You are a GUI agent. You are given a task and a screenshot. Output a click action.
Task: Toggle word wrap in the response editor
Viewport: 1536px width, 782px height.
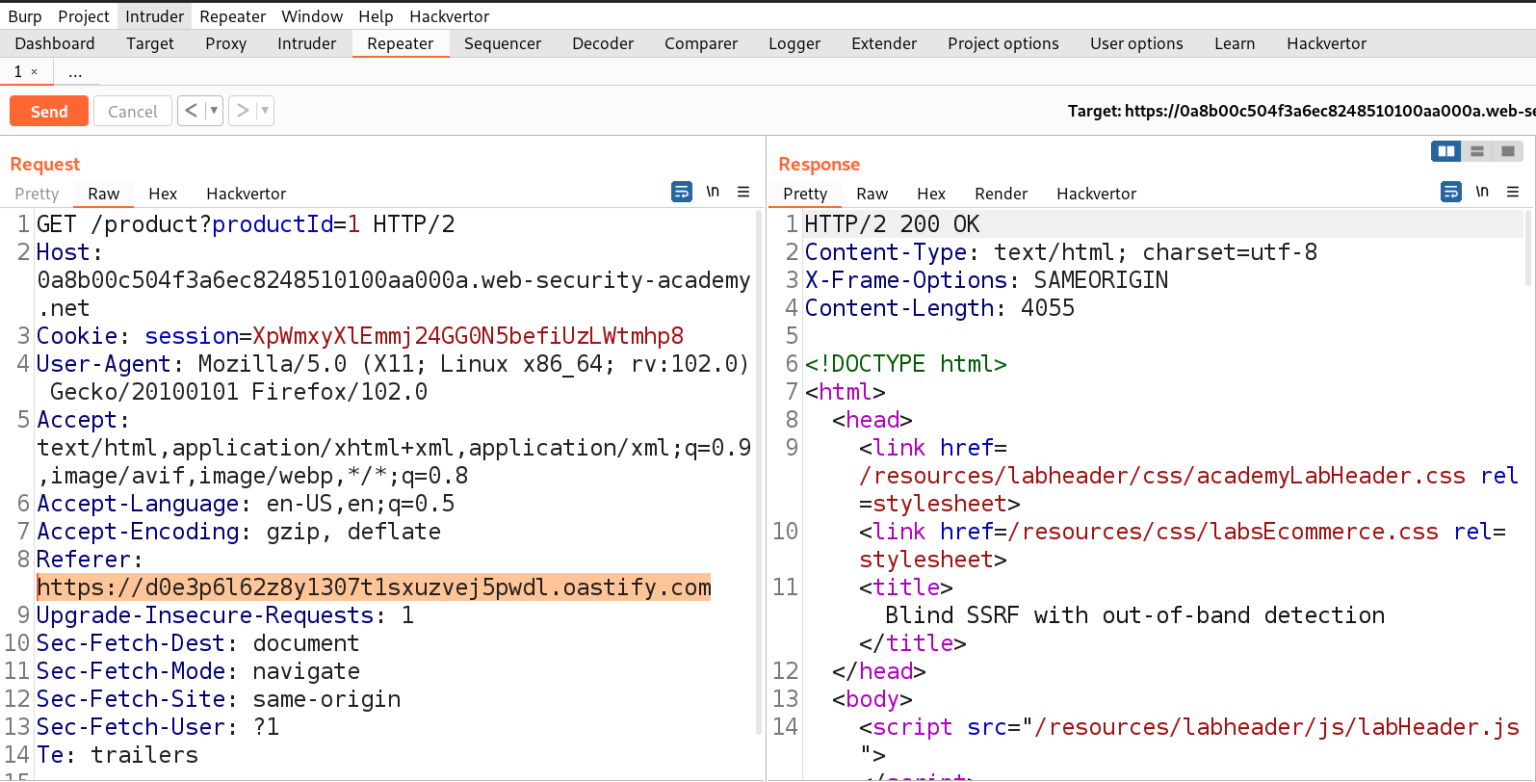point(1450,192)
